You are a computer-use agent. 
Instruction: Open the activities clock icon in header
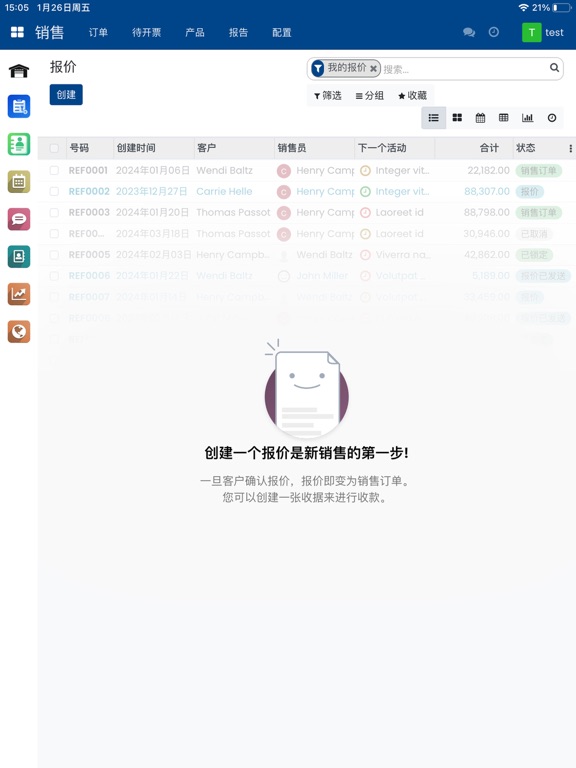(x=494, y=32)
